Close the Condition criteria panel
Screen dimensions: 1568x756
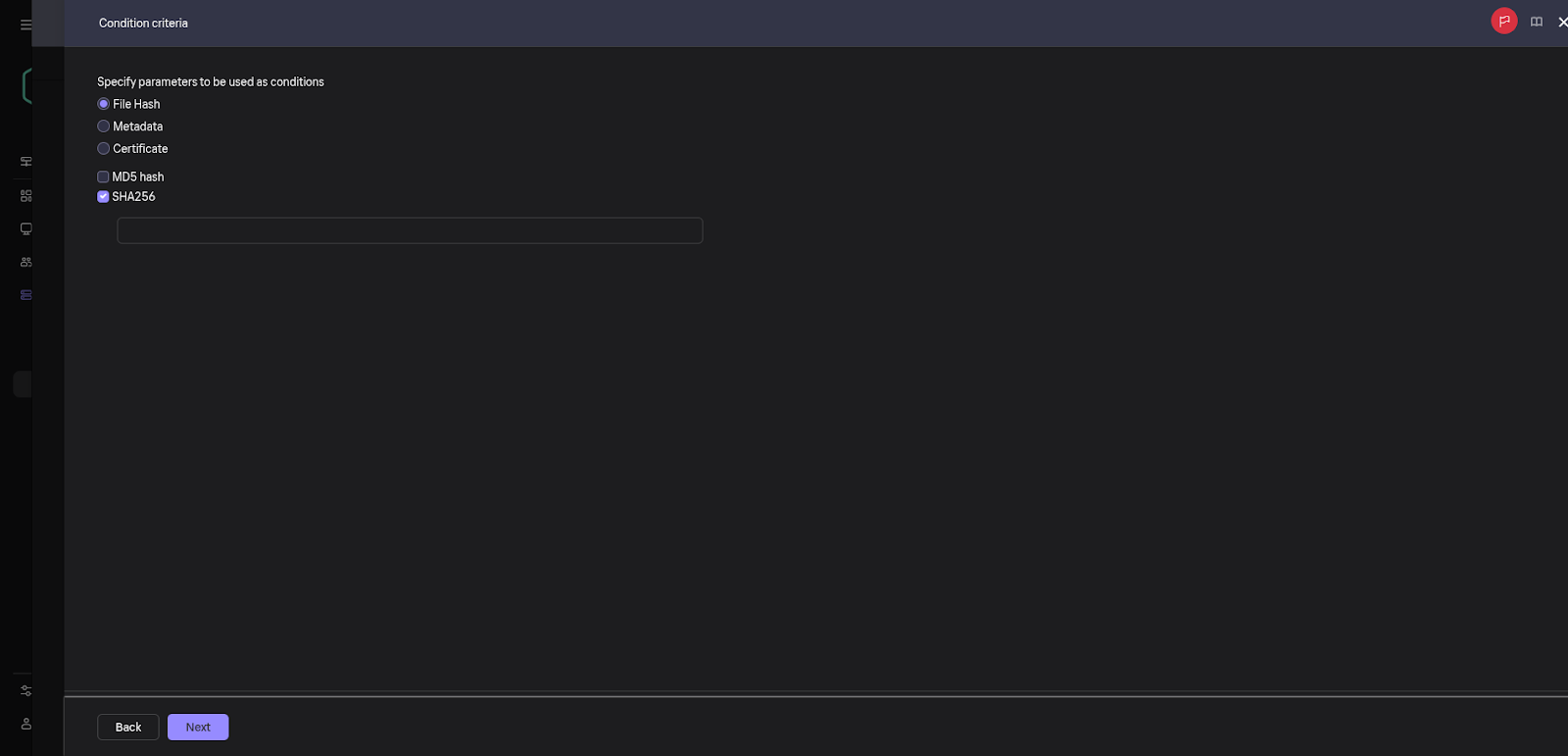tap(1562, 22)
